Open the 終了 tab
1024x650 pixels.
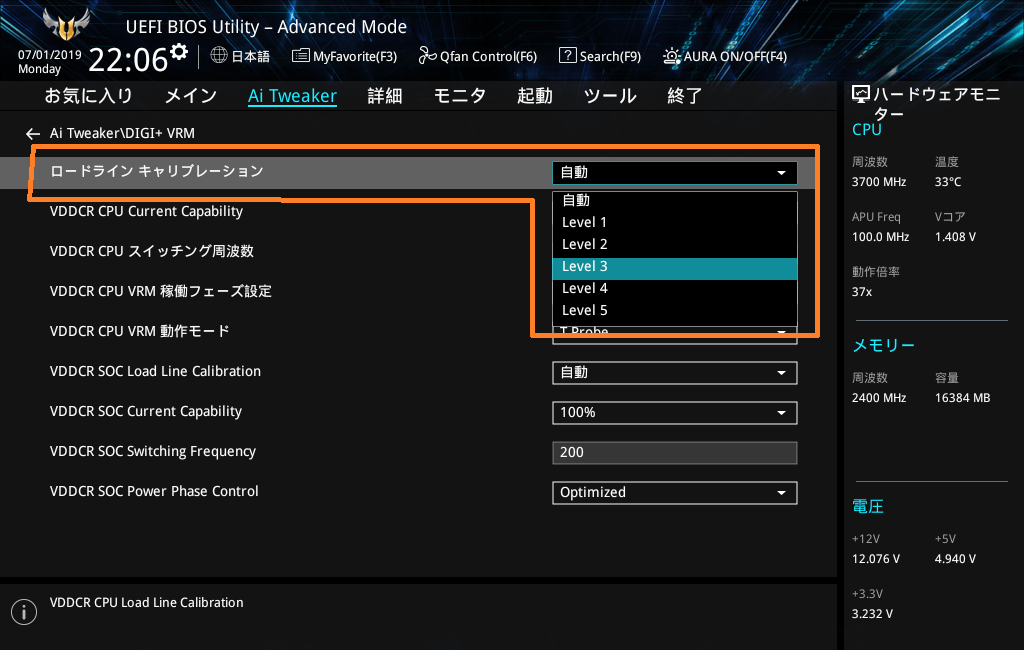point(684,96)
